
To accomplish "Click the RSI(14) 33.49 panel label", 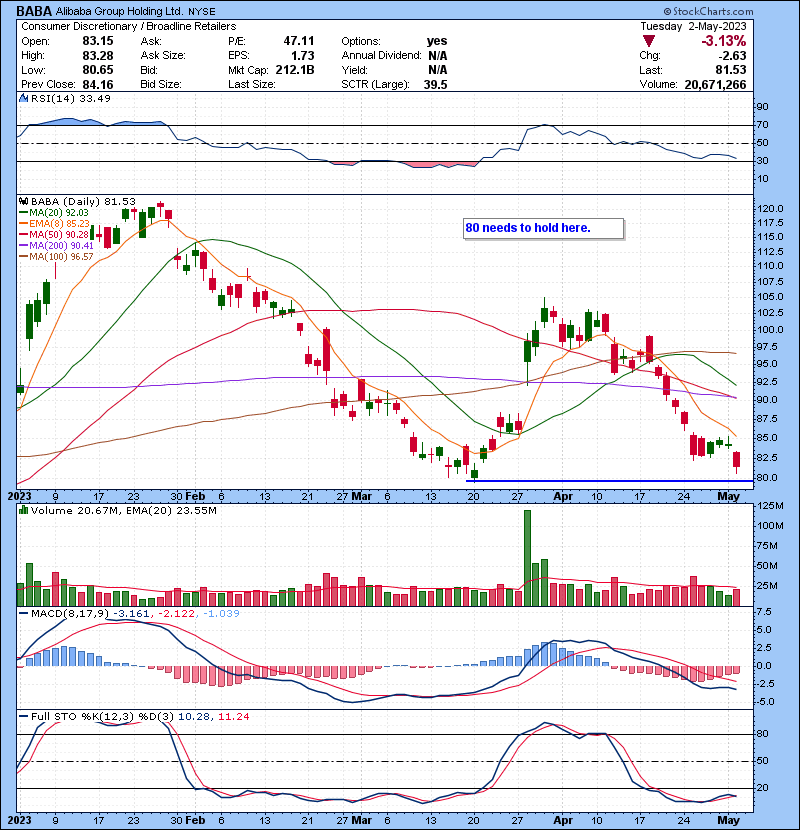I will (70, 98).
